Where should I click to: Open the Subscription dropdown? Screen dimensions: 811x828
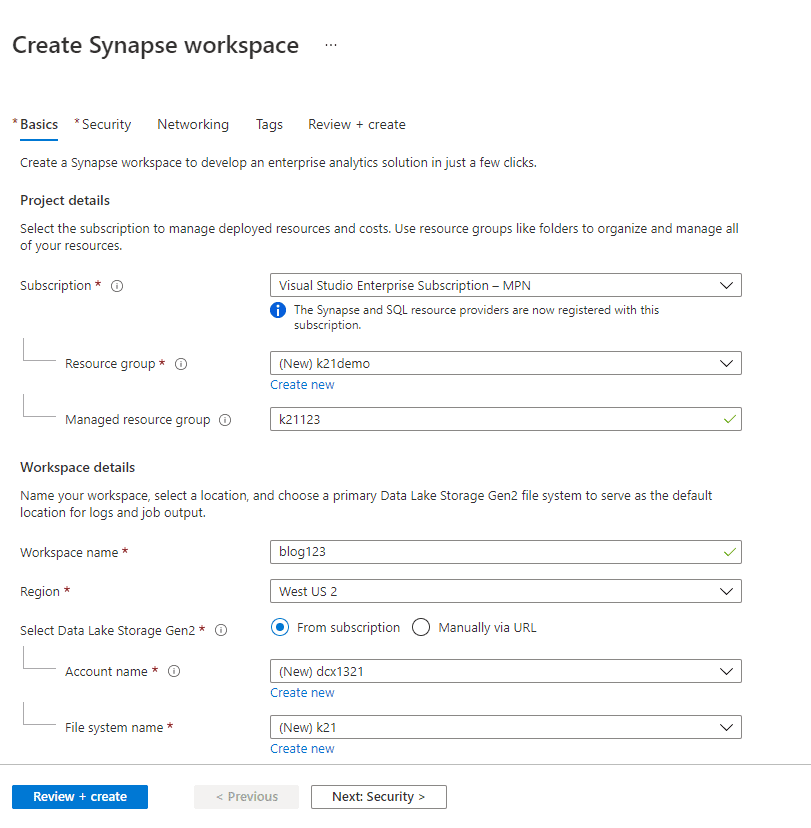click(x=505, y=285)
